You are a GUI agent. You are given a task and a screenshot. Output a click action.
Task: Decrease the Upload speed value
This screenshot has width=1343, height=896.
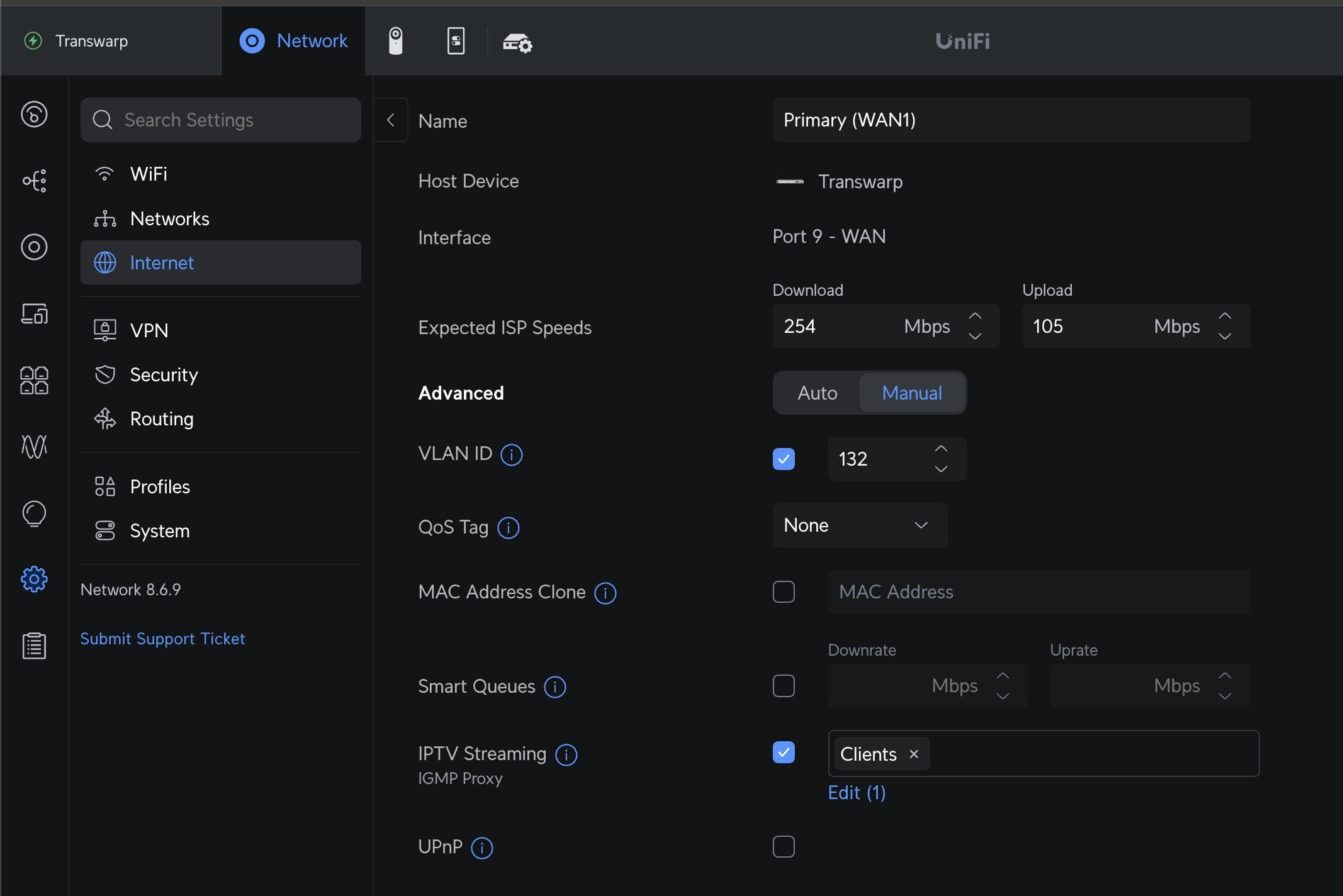click(1225, 336)
